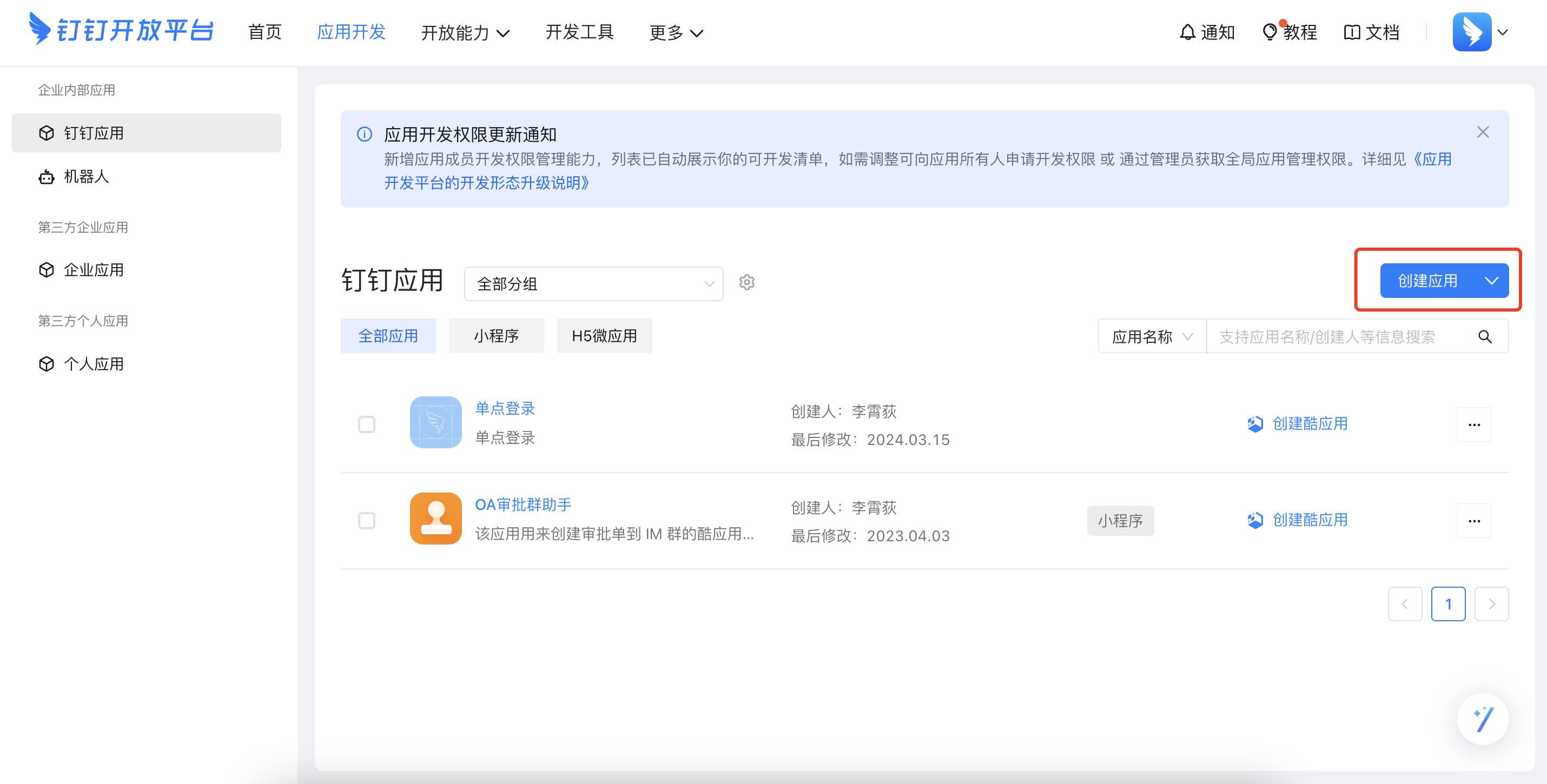The width and height of the screenshot is (1547, 784).
Task: Open more options for 单点登录
Action: point(1474,424)
